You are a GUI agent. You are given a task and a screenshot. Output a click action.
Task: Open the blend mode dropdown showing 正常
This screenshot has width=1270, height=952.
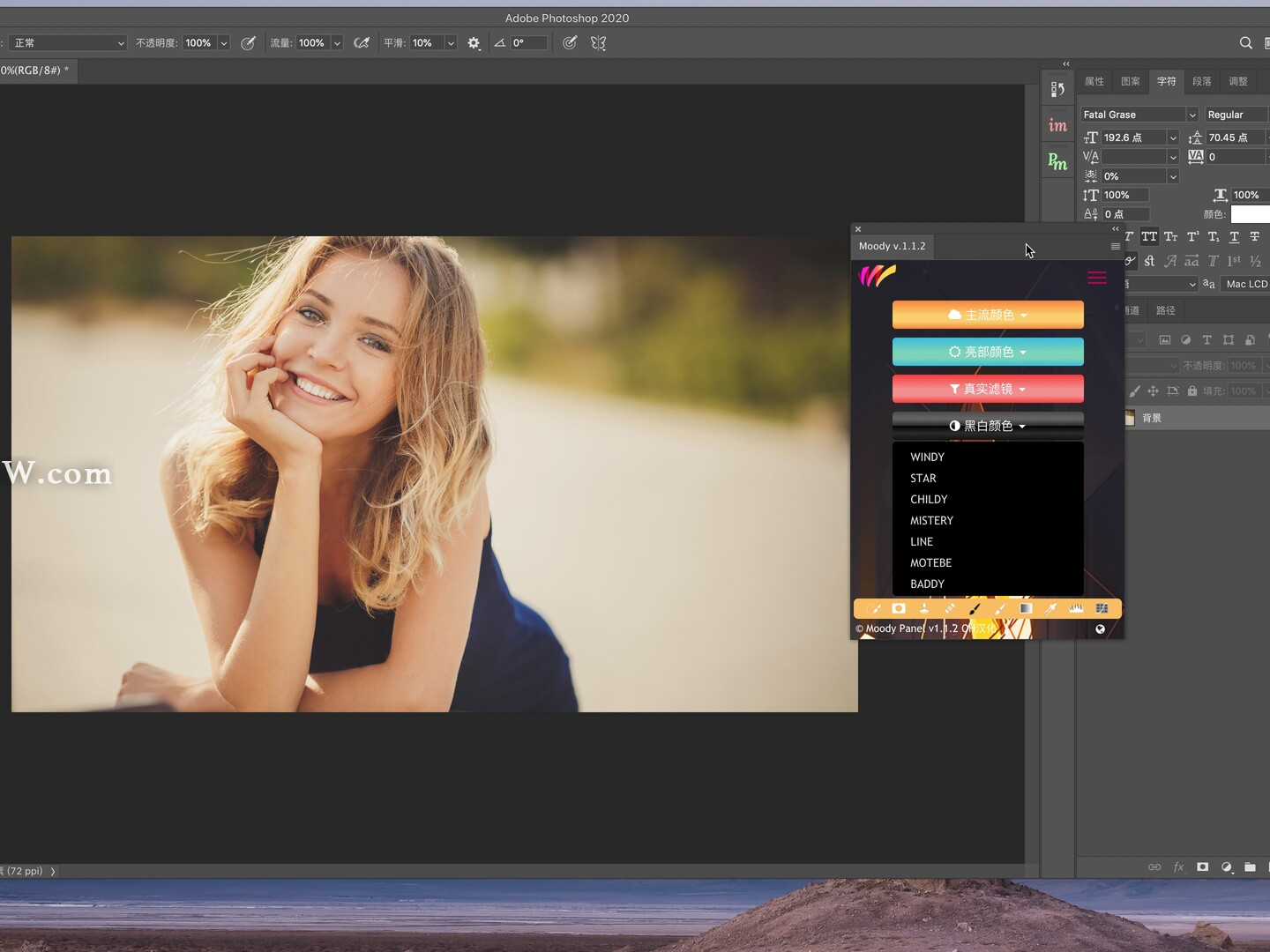68,42
